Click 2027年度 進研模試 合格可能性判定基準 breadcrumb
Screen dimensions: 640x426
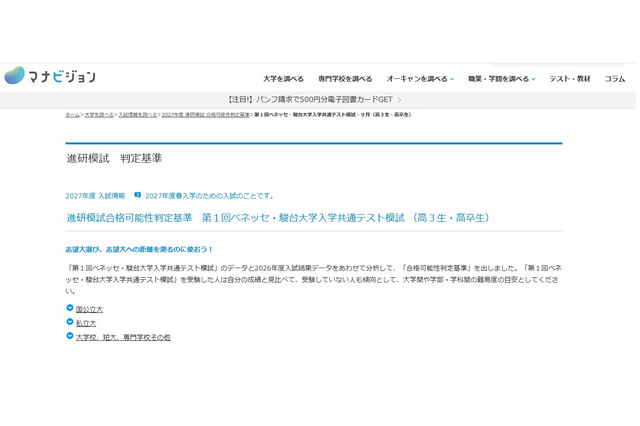coord(205,115)
